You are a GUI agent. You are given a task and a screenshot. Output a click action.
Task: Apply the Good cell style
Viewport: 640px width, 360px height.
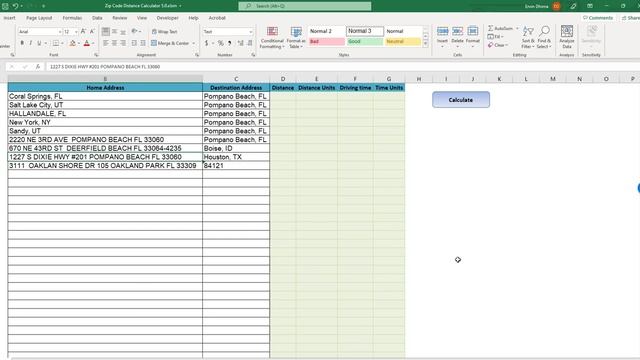pyautogui.click(x=365, y=42)
